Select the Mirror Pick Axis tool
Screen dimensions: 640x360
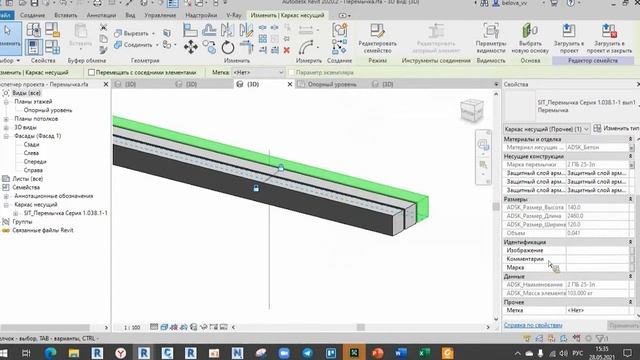tap(227, 30)
